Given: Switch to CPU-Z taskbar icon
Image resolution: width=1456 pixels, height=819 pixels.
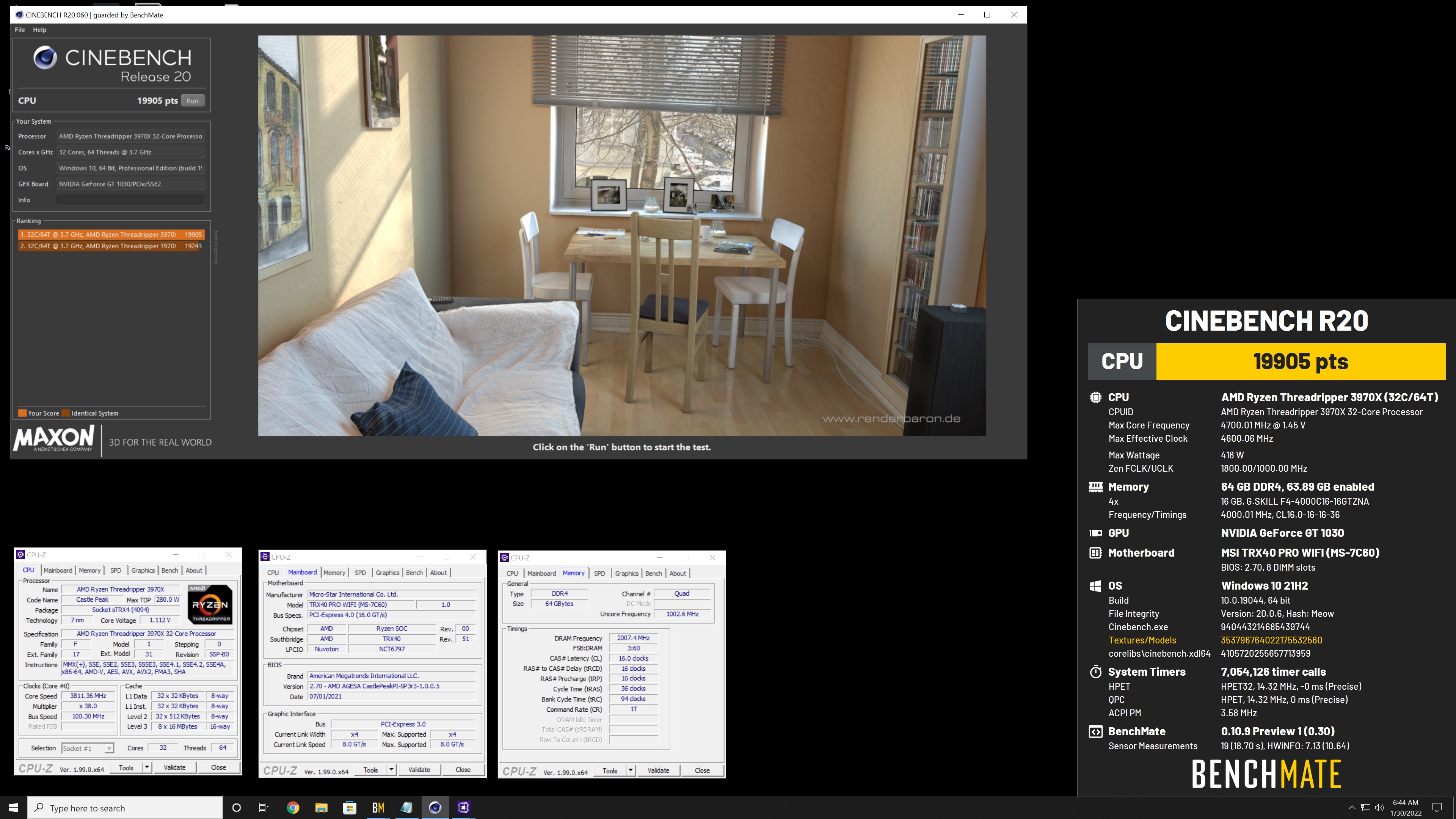Looking at the screenshot, I should click(x=463, y=808).
